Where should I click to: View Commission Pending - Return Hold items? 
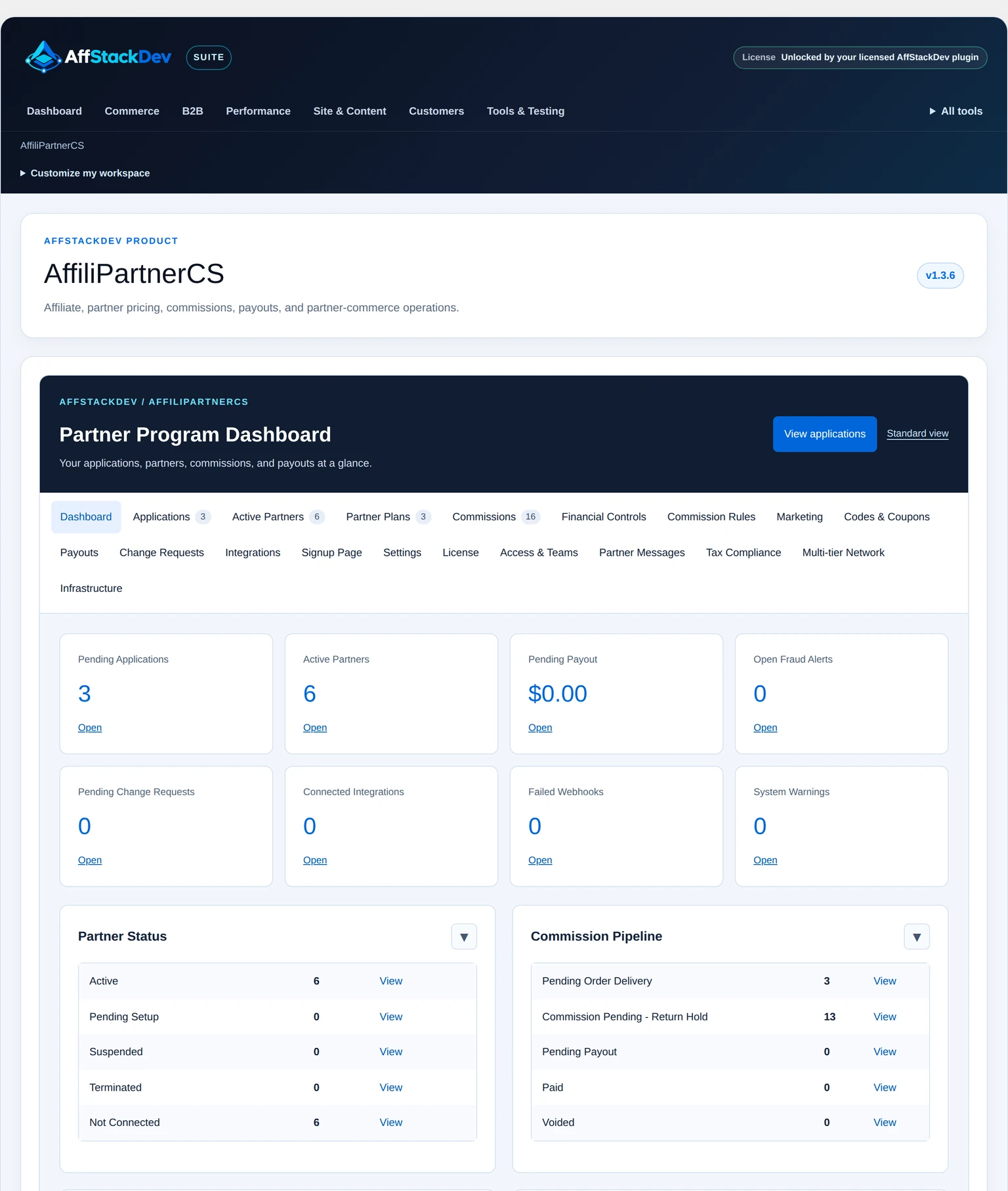pos(885,1016)
